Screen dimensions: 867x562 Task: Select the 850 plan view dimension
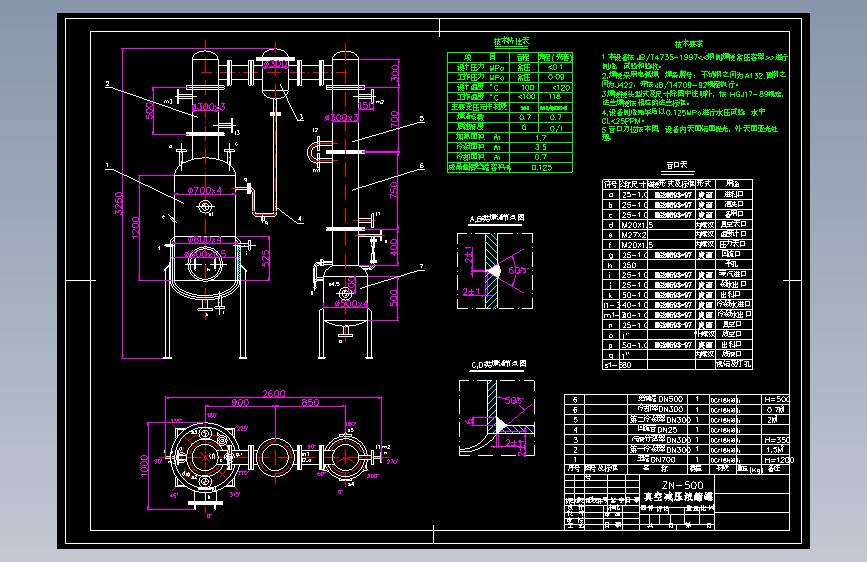pyautogui.click(x=310, y=402)
